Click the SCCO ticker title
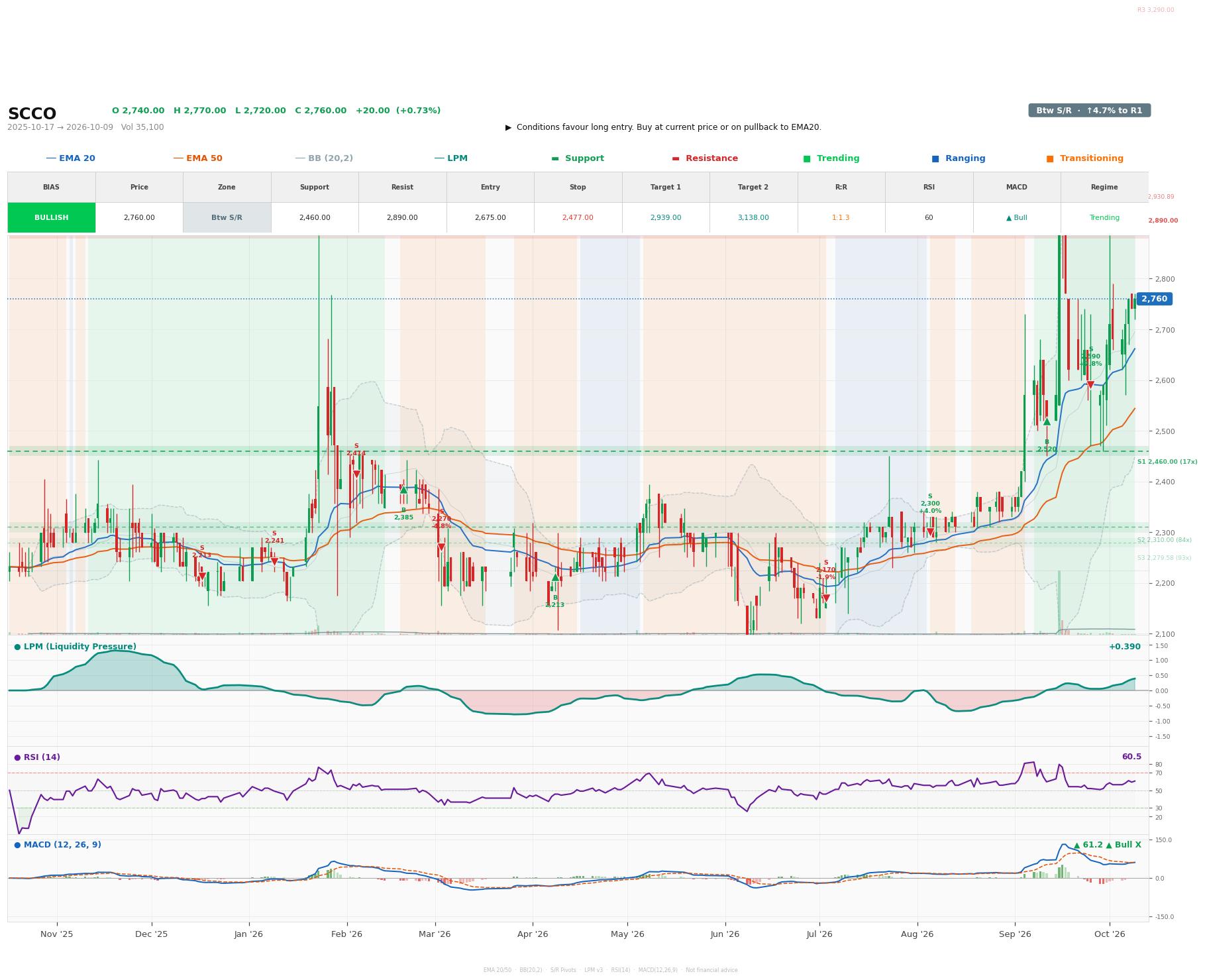Image resolution: width=1205 pixels, height=980 pixels. coord(32,114)
